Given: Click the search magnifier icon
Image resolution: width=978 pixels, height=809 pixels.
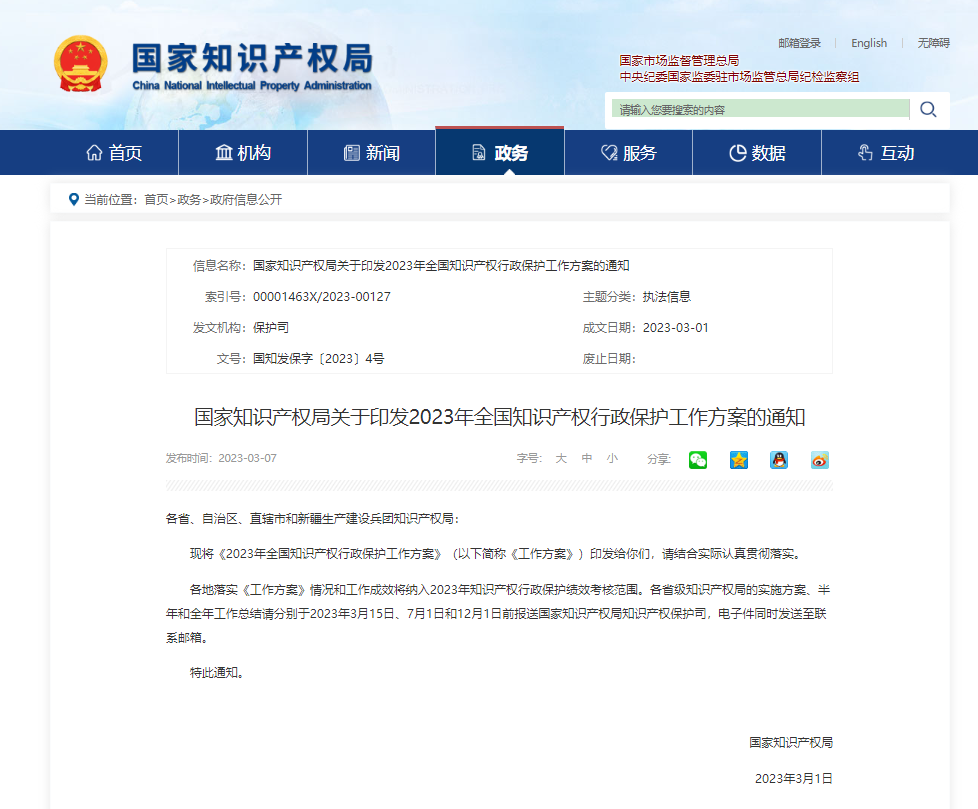Looking at the screenshot, I should tap(928, 110).
